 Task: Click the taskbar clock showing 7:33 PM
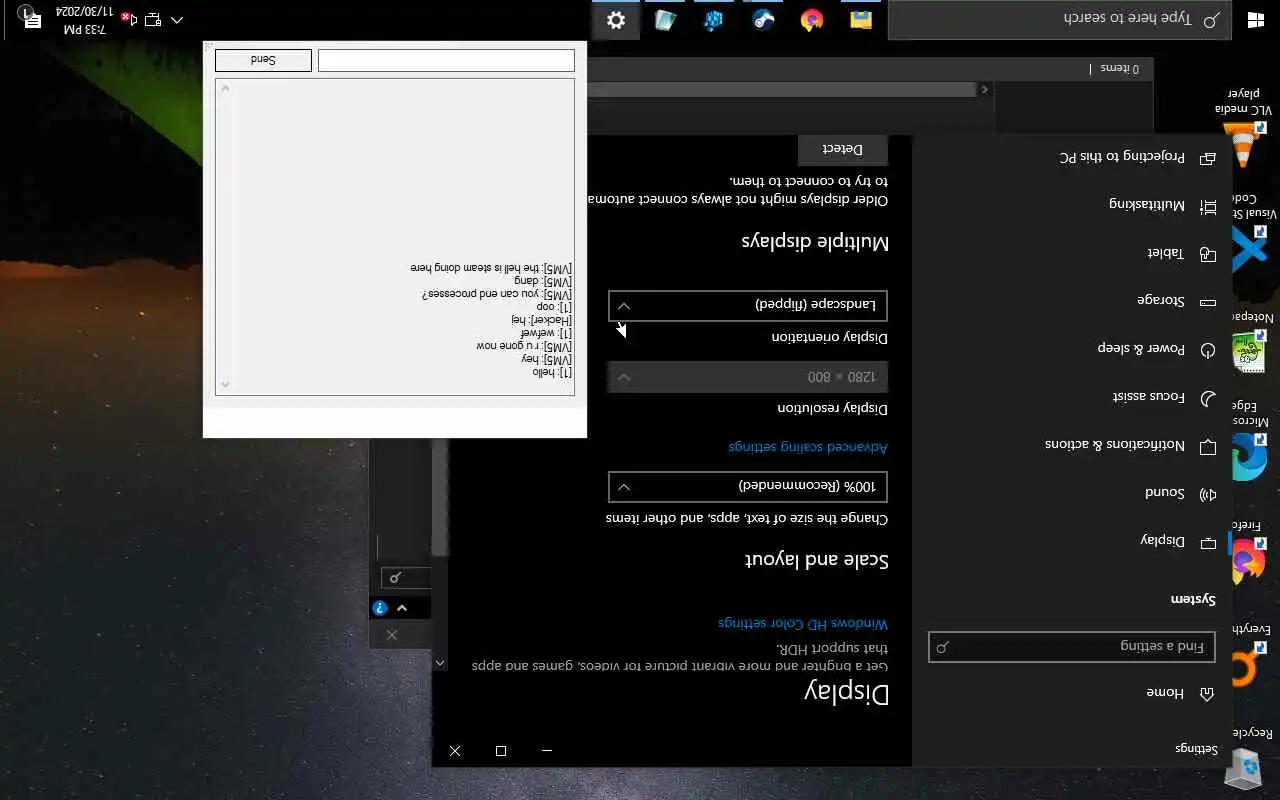click(x=85, y=20)
